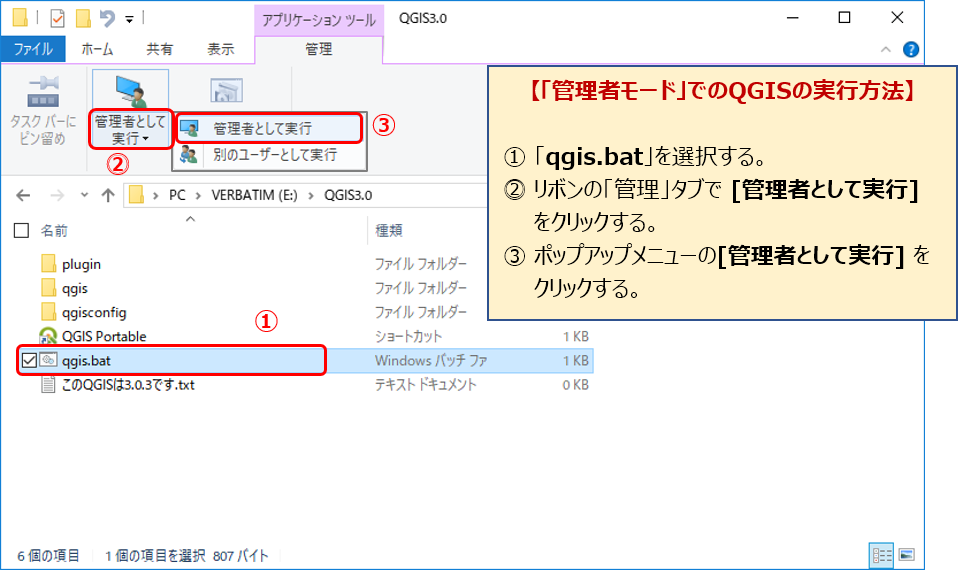
Task: Switch to the 共有 ribbon tab
Action: click(159, 49)
